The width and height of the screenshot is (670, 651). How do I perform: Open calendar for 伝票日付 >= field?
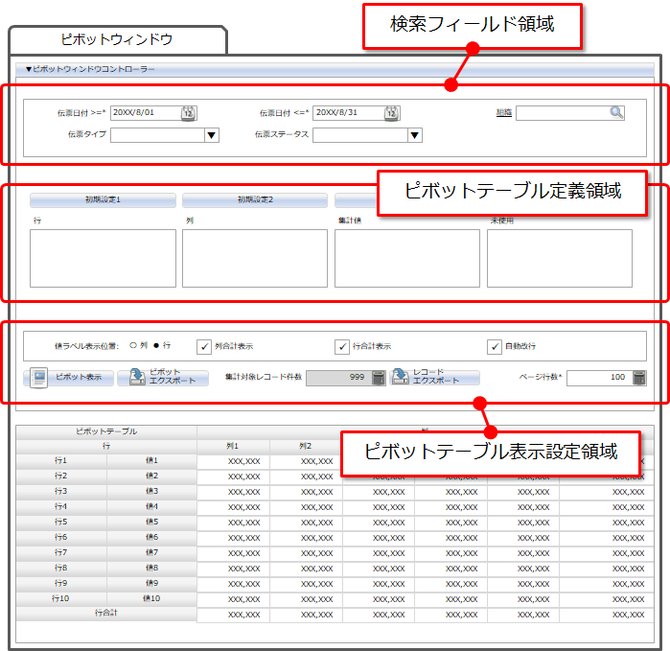pos(188,113)
